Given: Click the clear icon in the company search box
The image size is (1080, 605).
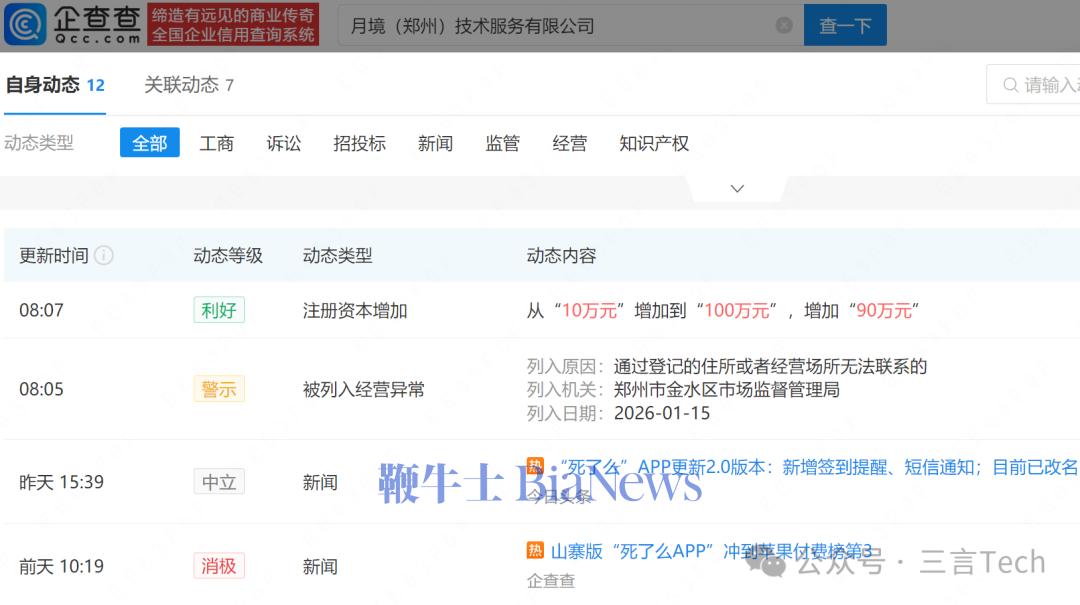Looking at the screenshot, I should point(785,25).
